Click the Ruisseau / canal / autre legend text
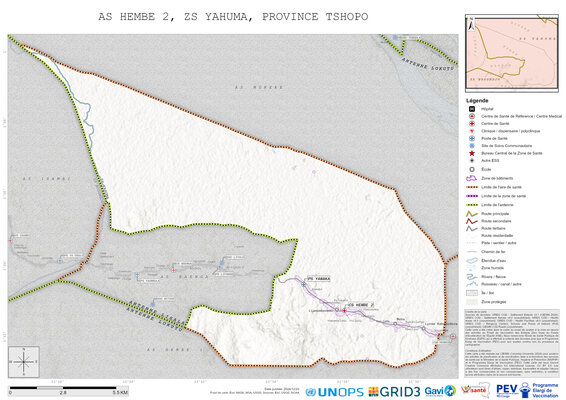 point(501,284)
